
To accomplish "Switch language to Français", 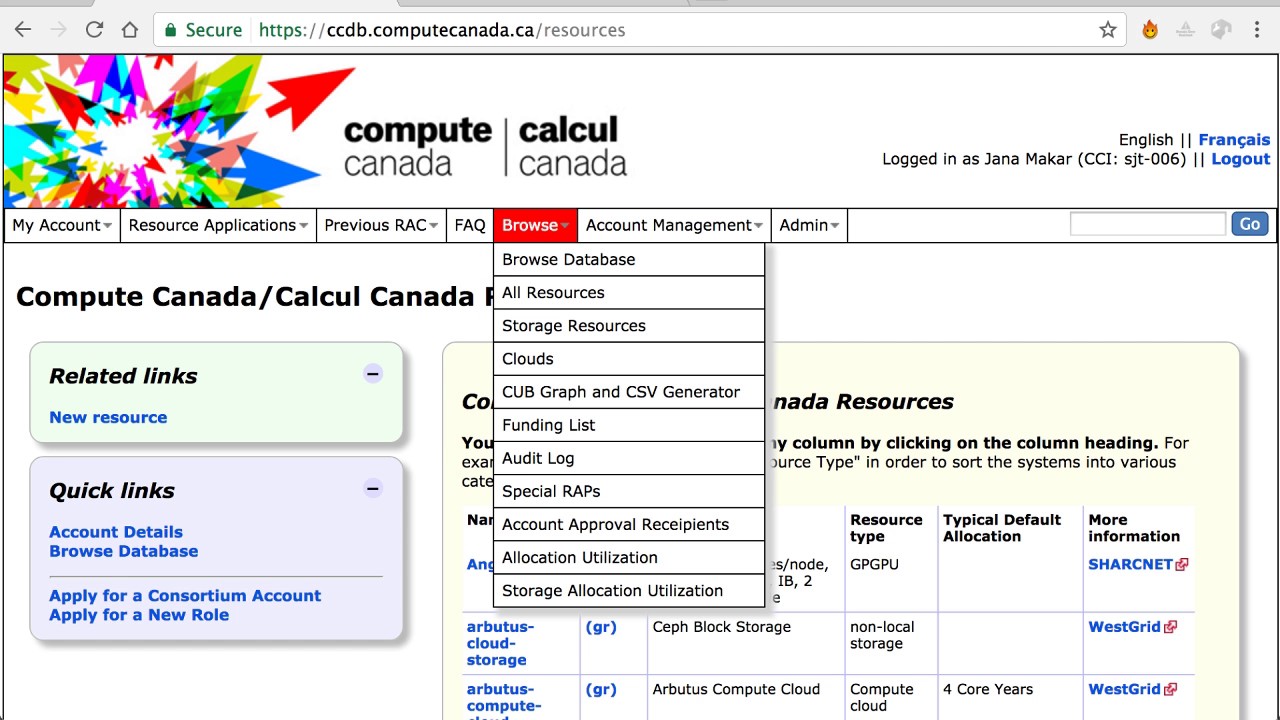I will point(1234,140).
